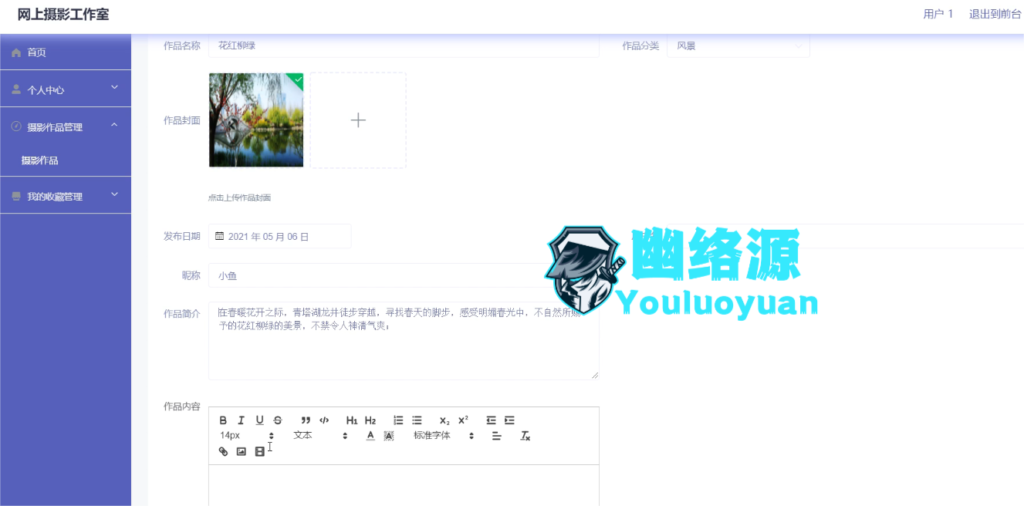Insert an ordered numbered list
The image size is (1024, 506).
tap(398, 420)
